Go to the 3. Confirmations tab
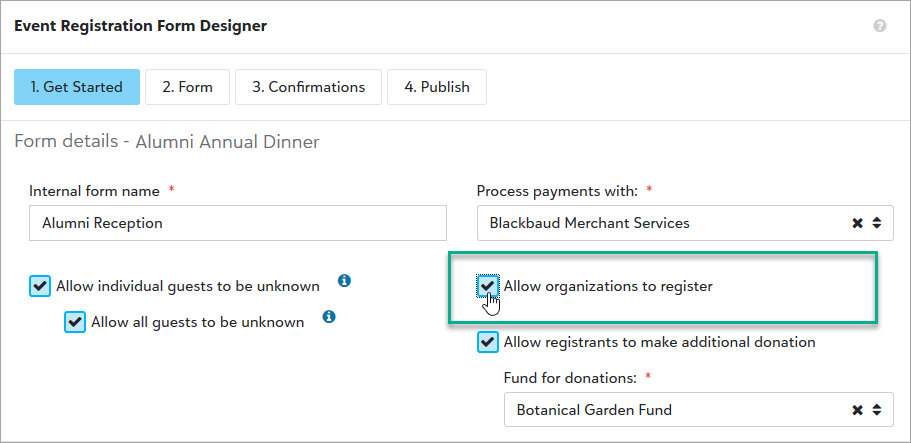Image resolution: width=911 pixels, height=443 pixels. [309, 87]
